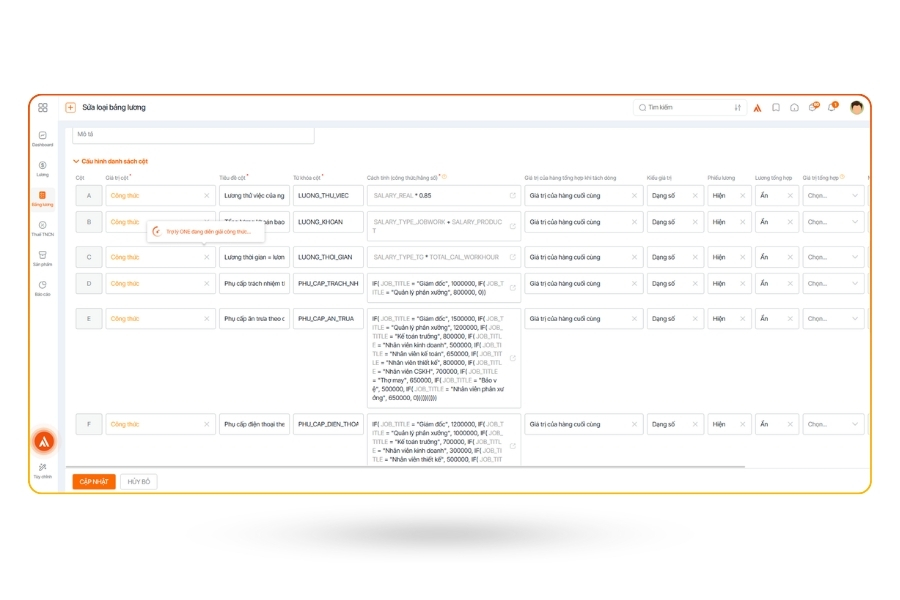Screen dimensions: 900x600
Task: Open formula editor icon for PHU_CAP_AN_TRUA formula
Action: point(513,358)
